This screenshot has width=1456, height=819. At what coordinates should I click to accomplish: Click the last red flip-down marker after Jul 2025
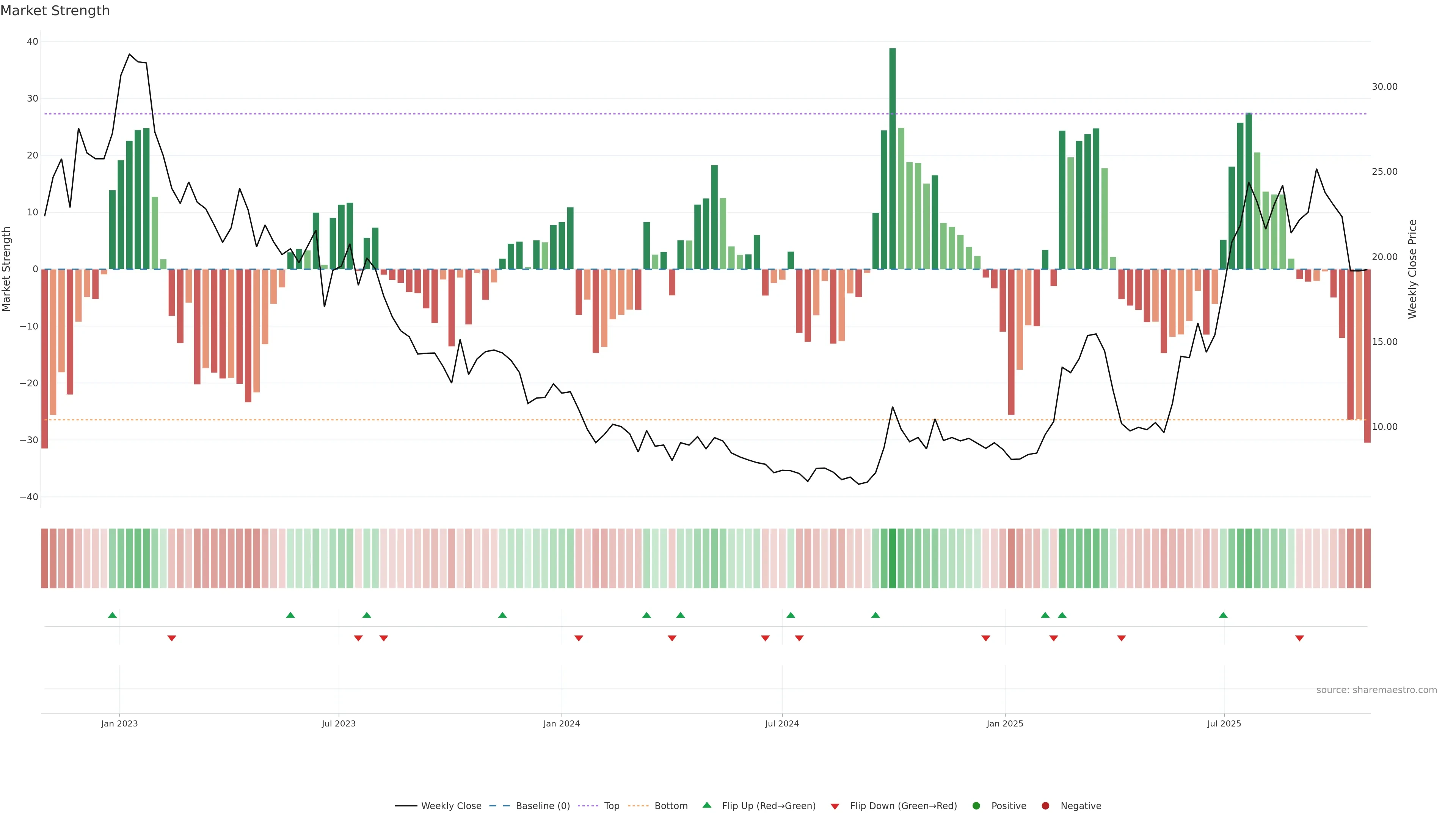click(1299, 638)
